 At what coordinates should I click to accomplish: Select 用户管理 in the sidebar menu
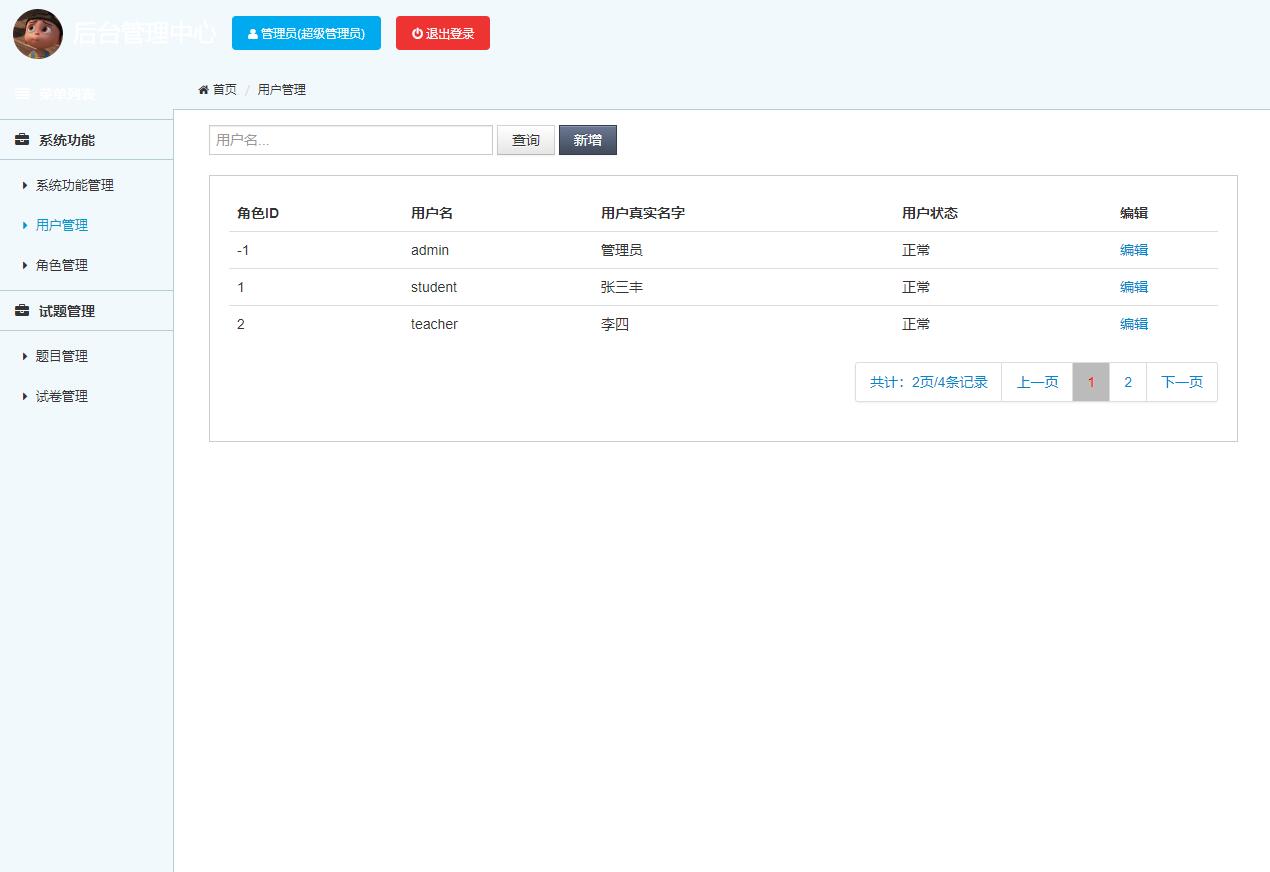[x=60, y=225]
